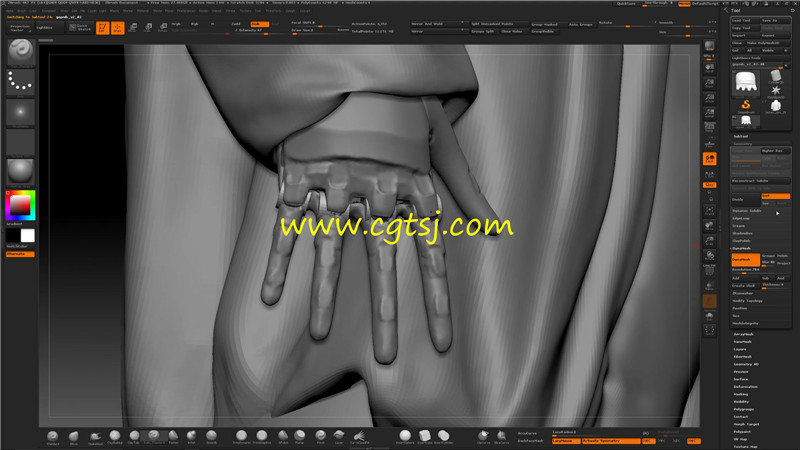Click the Actual size icon
Image resolution: width=800 pixels, height=450 pixels.
(x=709, y=98)
